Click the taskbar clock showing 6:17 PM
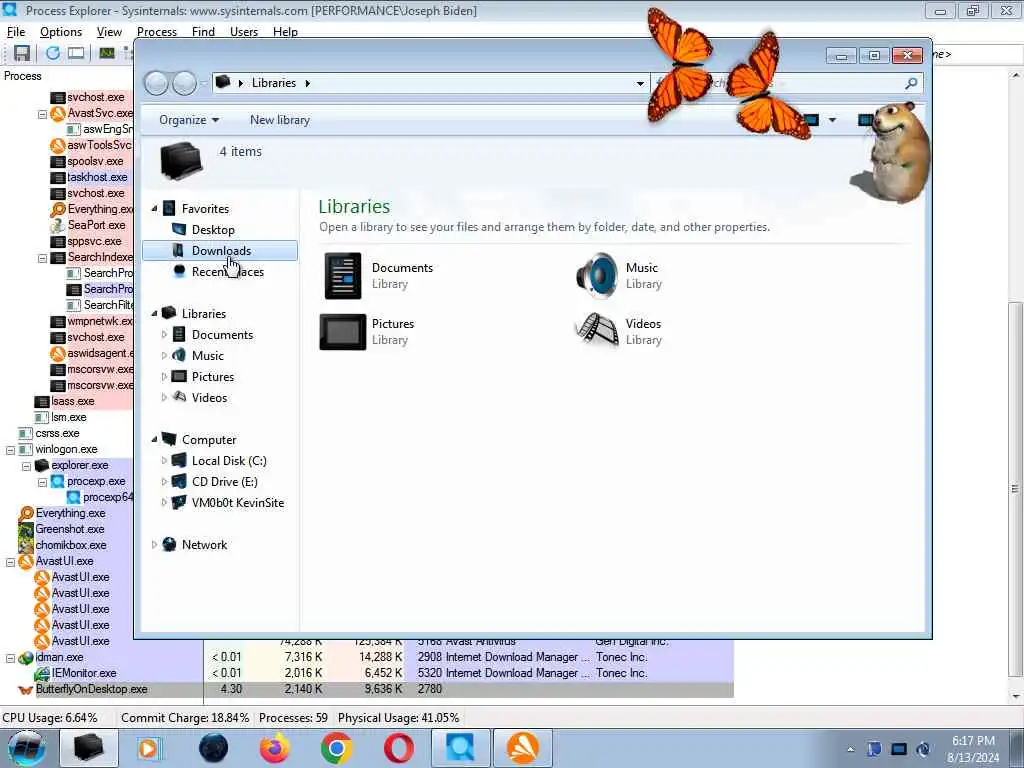This screenshot has height=768, width=1024. coord(972,749)
